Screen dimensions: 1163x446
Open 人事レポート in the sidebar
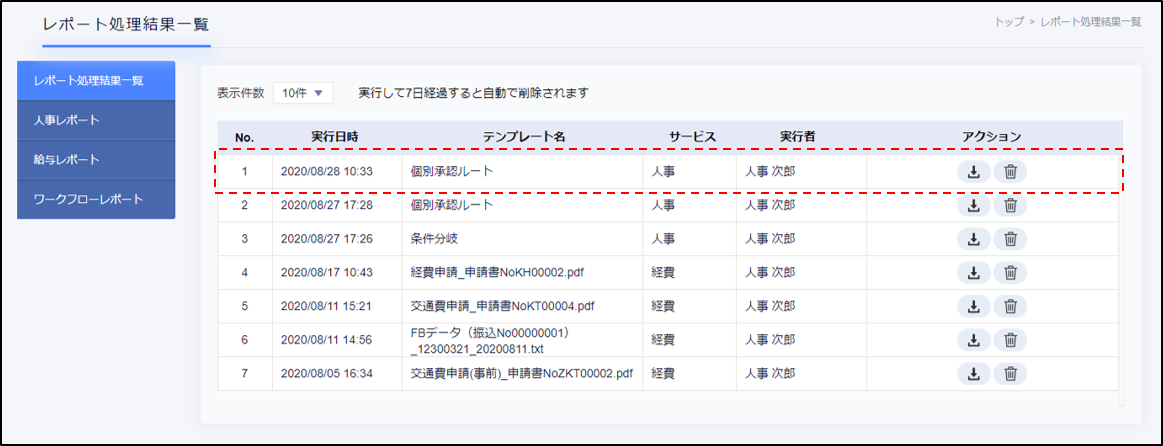pyautogui.click(x=96, y=121)
